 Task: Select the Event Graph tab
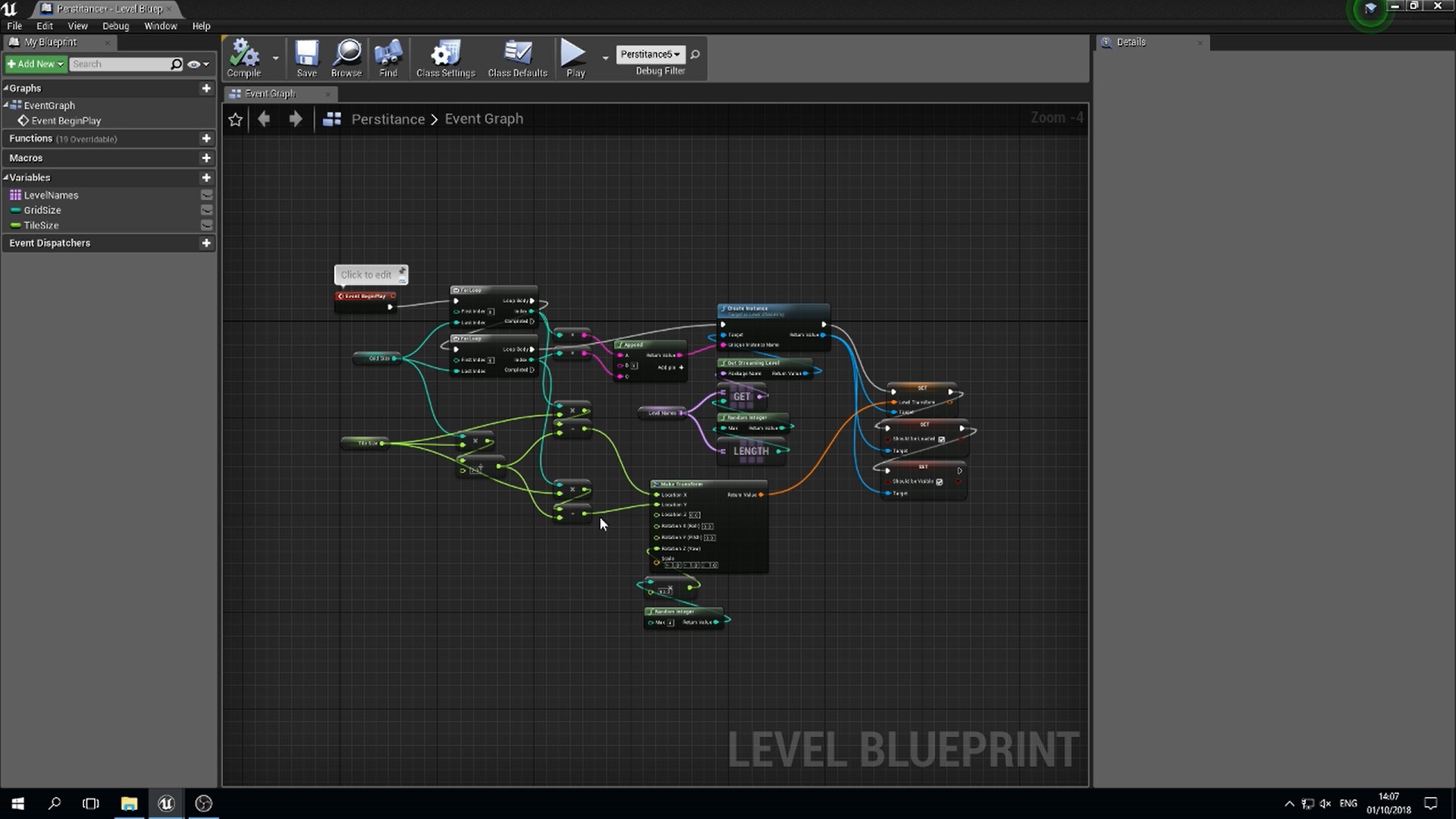pos(271,93)
